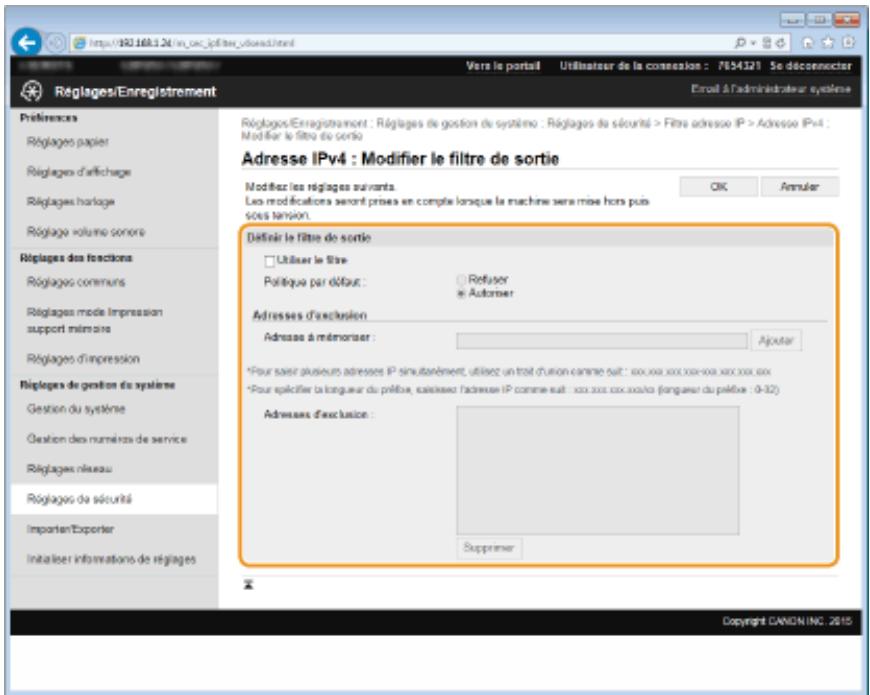Open browser Favorites star icon
The image size is (870, 695).
tap(828, 42)
